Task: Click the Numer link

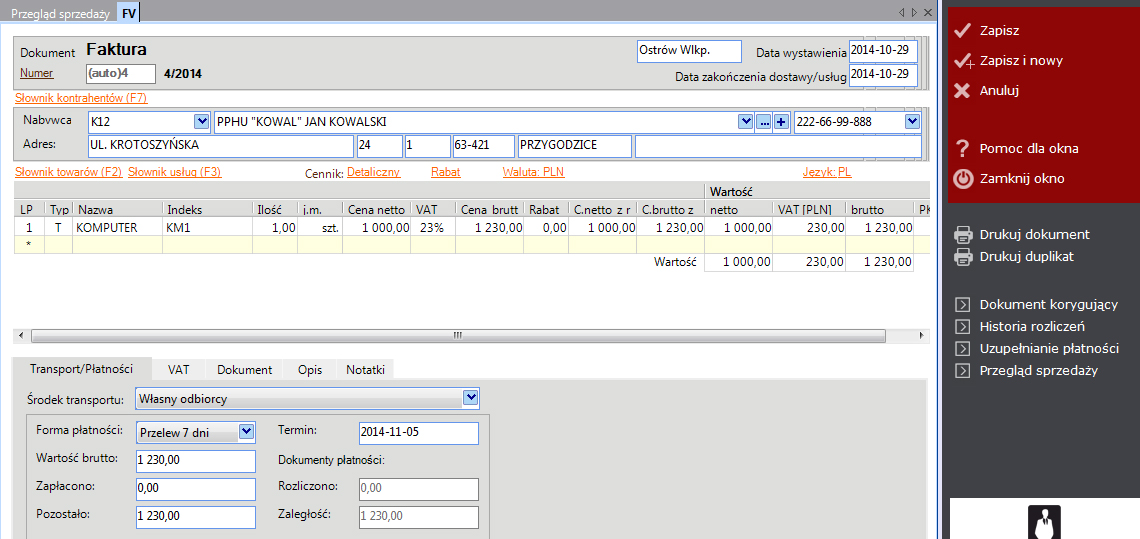Action: [37, 73]
